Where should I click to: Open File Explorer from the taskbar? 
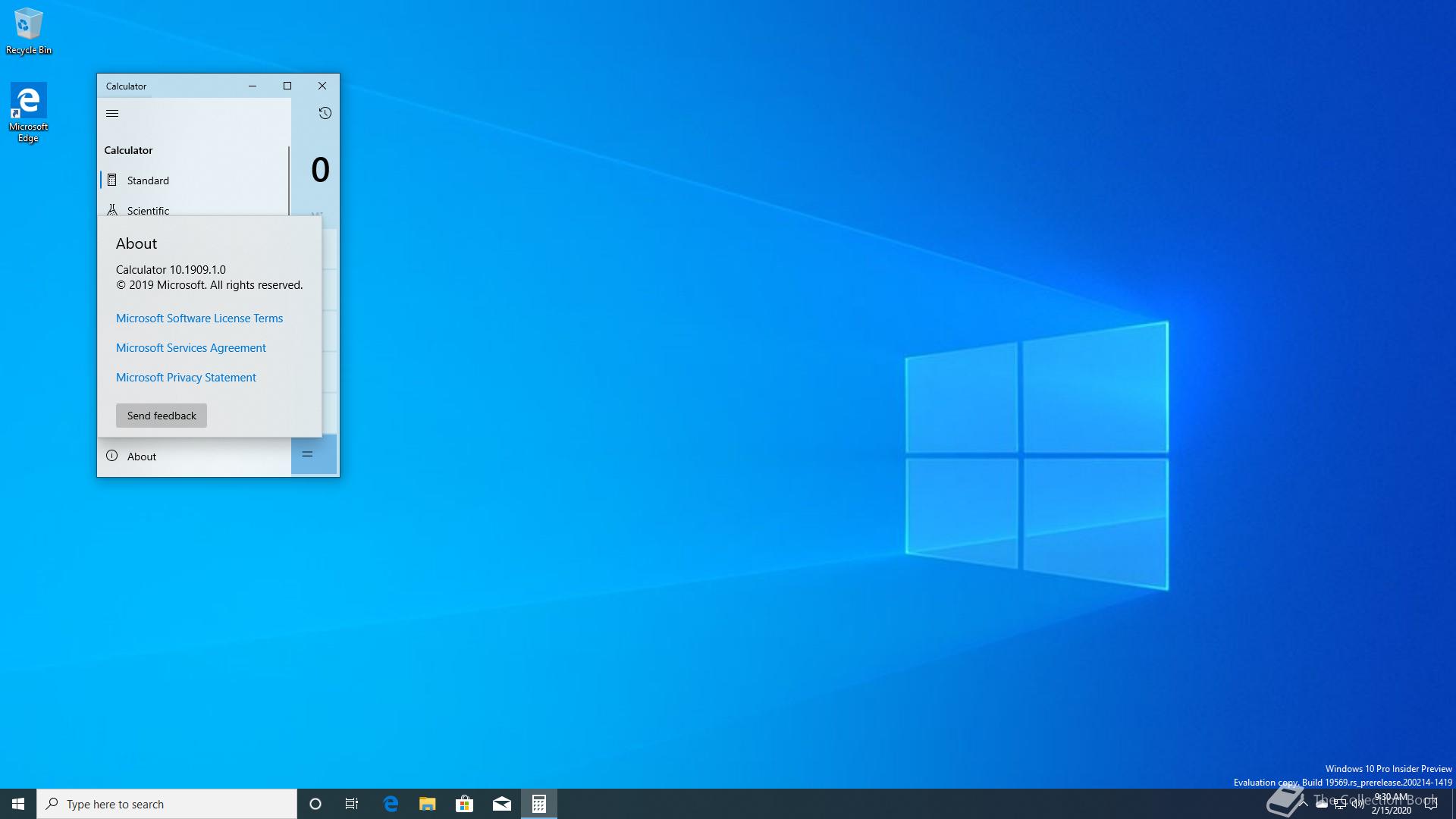point(428,804)
